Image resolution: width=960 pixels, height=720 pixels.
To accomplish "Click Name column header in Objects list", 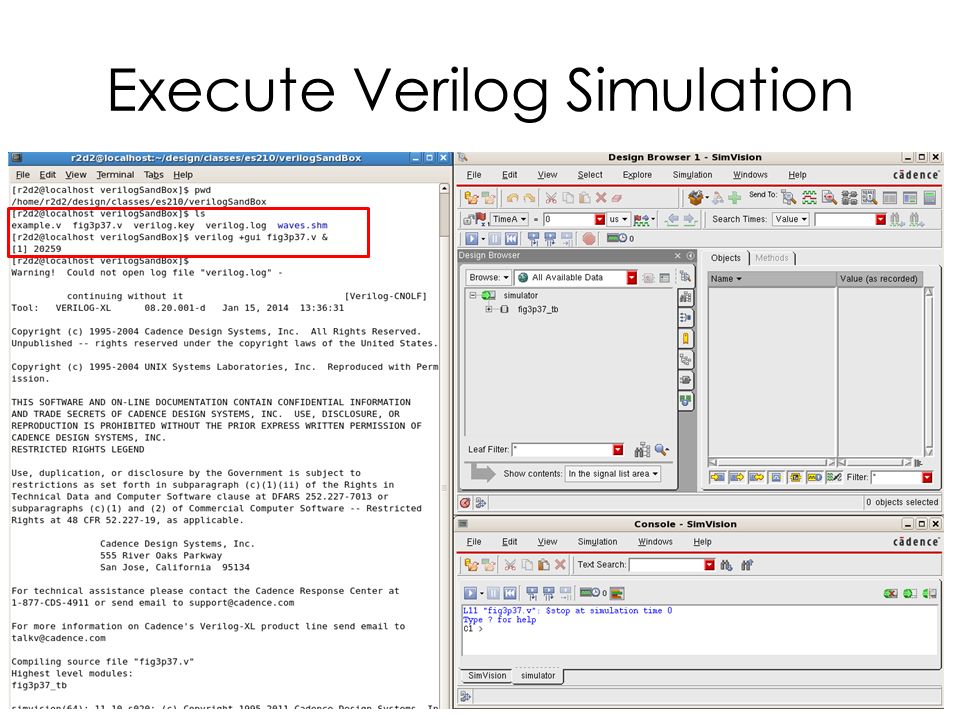I will click(772, 279).
